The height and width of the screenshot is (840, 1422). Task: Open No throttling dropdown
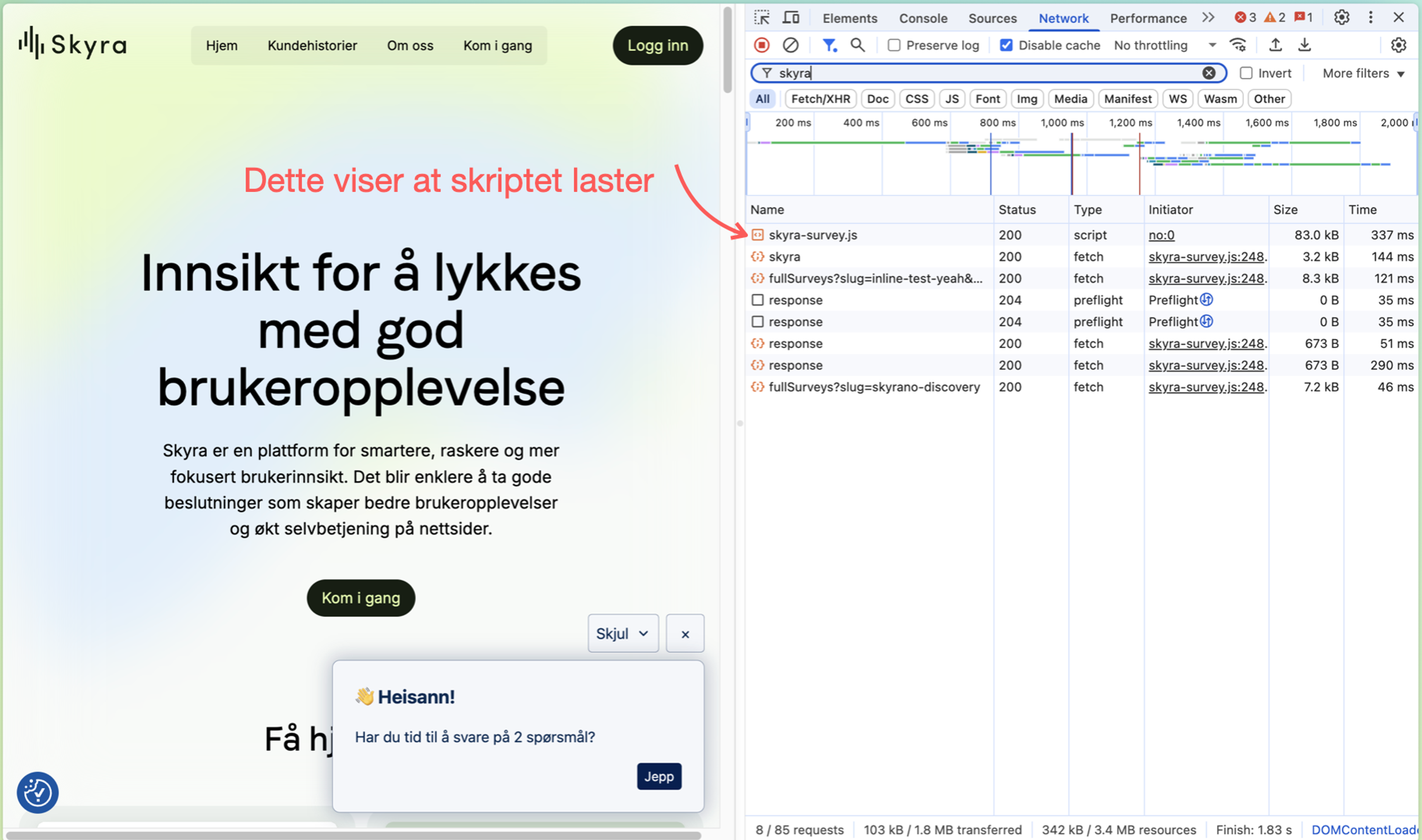click(x=1164, y=45)
